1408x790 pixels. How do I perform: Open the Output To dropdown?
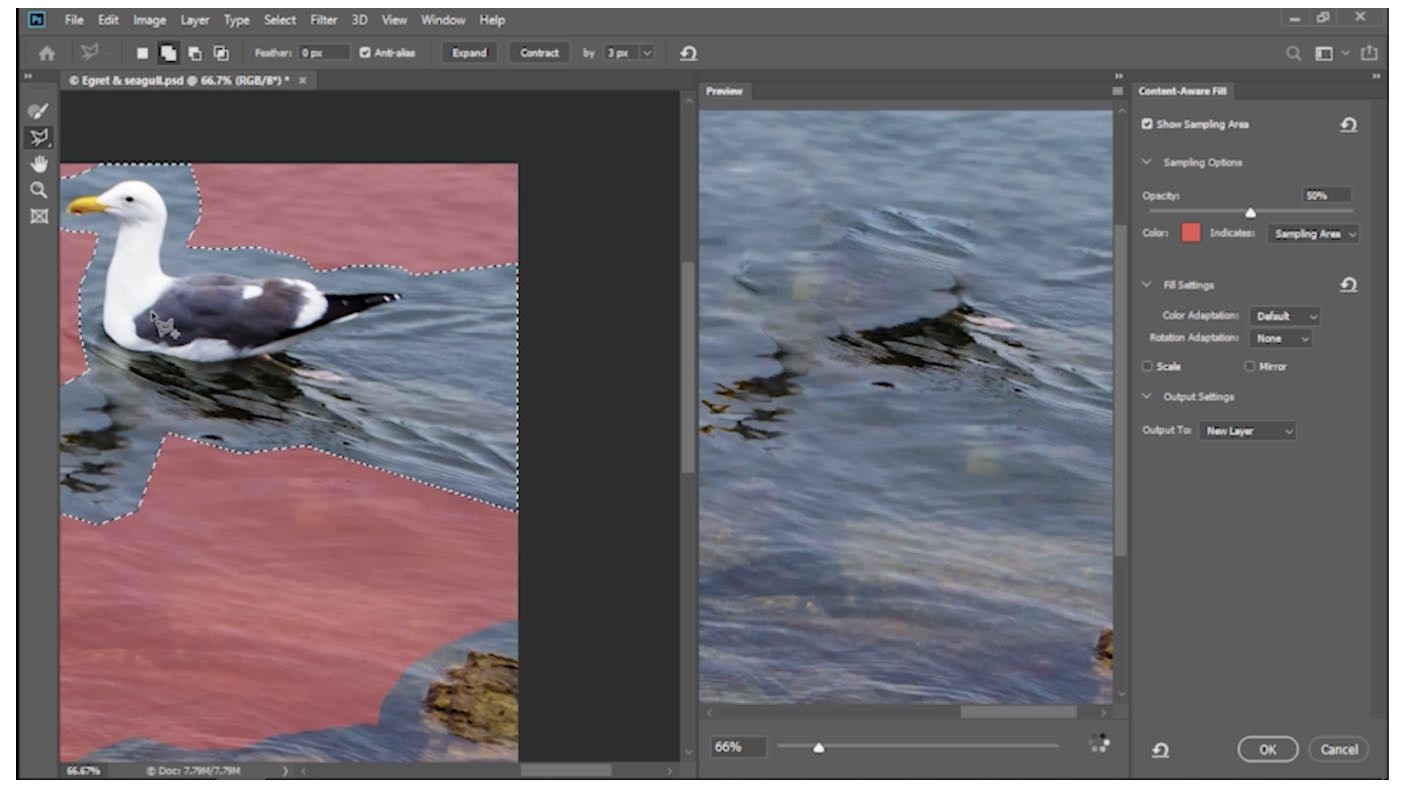point(1246,430)
